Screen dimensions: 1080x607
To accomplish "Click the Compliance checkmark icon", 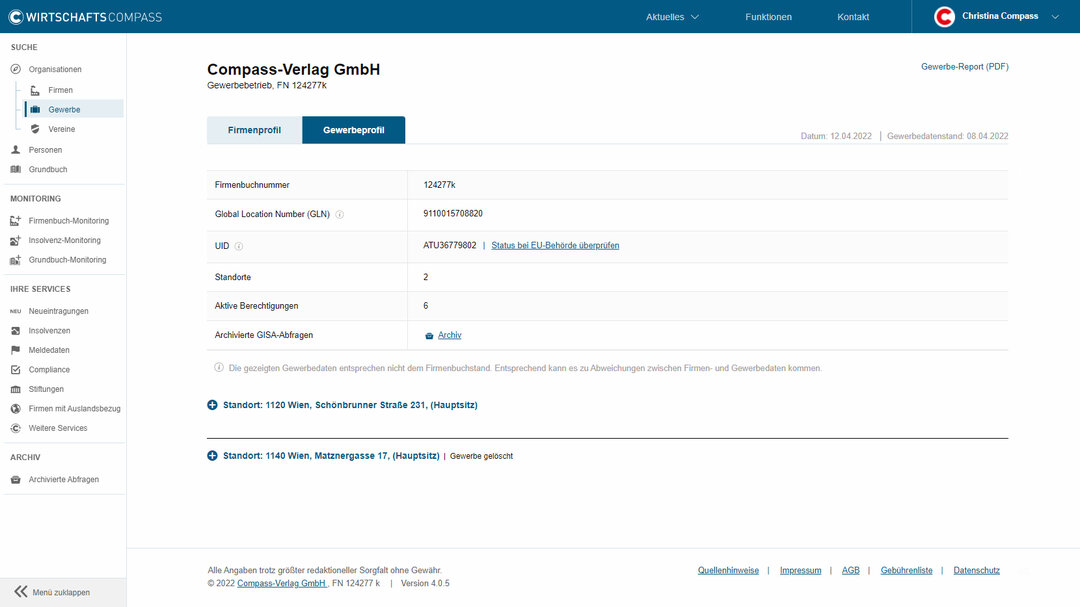I will click(16, 370).
